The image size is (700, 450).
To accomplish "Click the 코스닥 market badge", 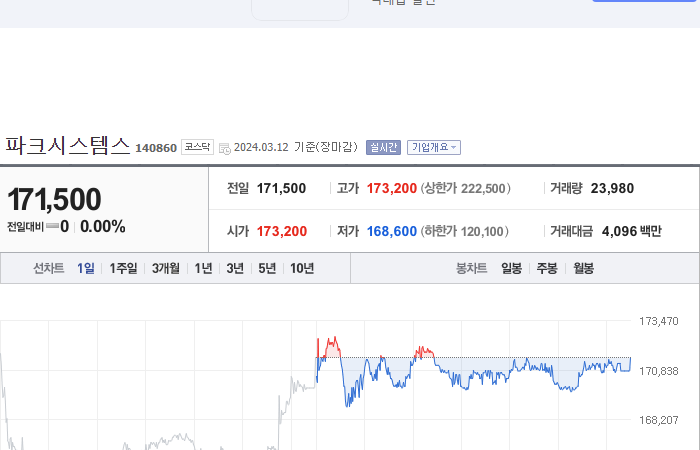I will pyautogui.click(x=197, y=147).
